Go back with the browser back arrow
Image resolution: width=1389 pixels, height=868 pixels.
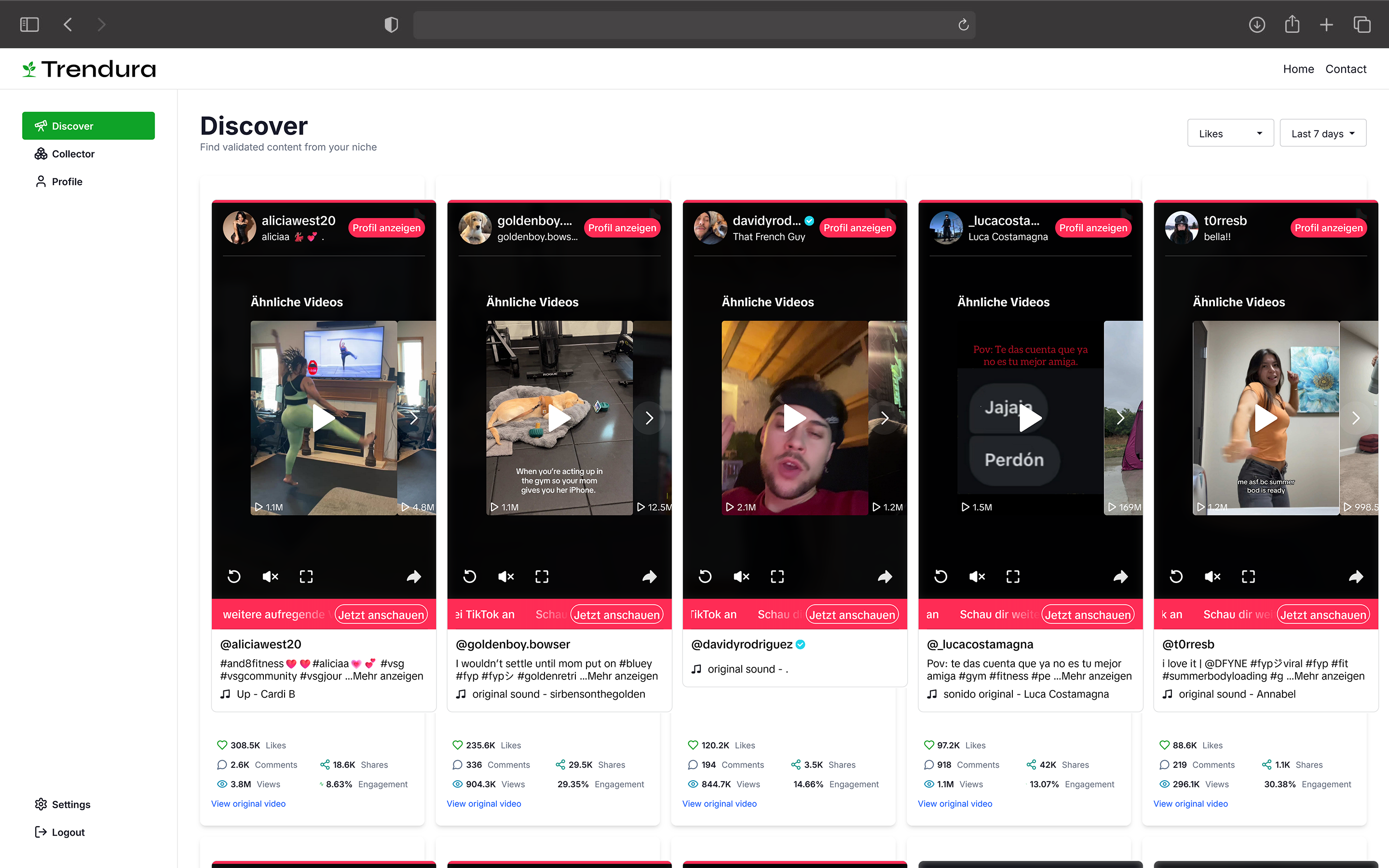(x=68, y=25)
